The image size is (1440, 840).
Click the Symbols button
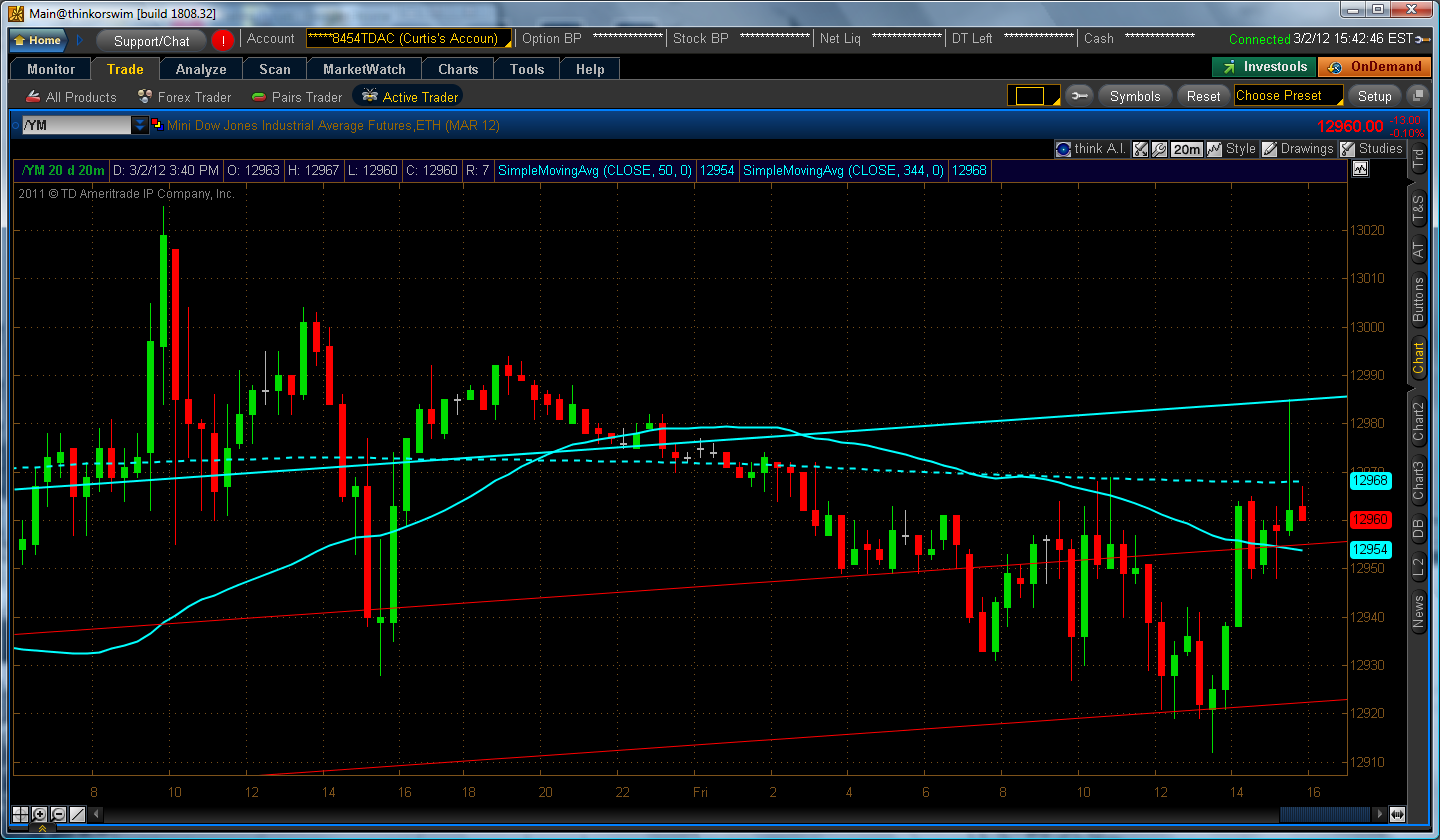(x=1135, y=96)
